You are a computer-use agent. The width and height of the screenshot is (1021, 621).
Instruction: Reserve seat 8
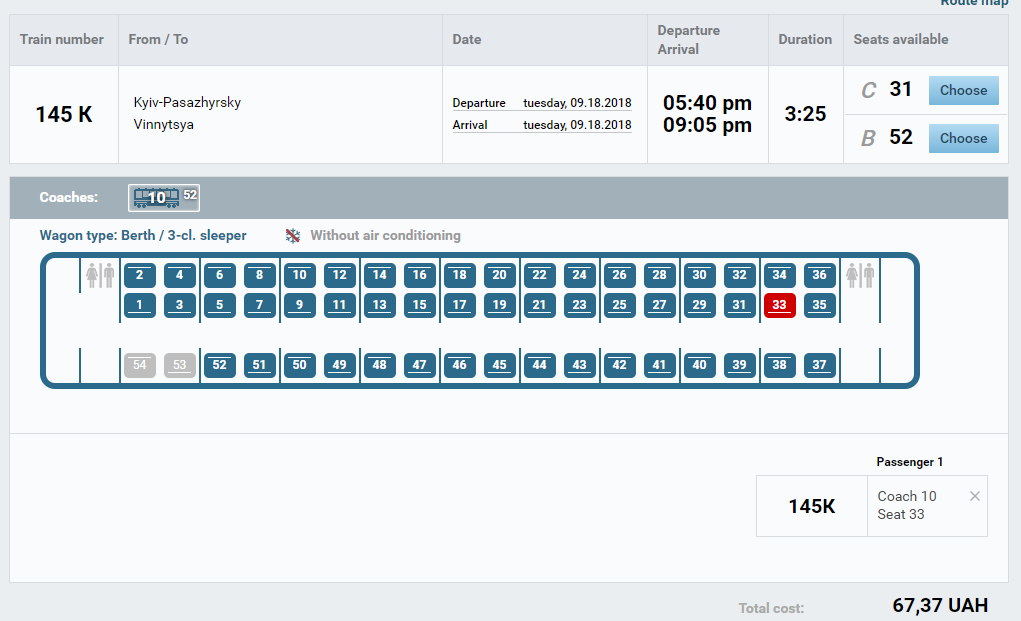260,275
